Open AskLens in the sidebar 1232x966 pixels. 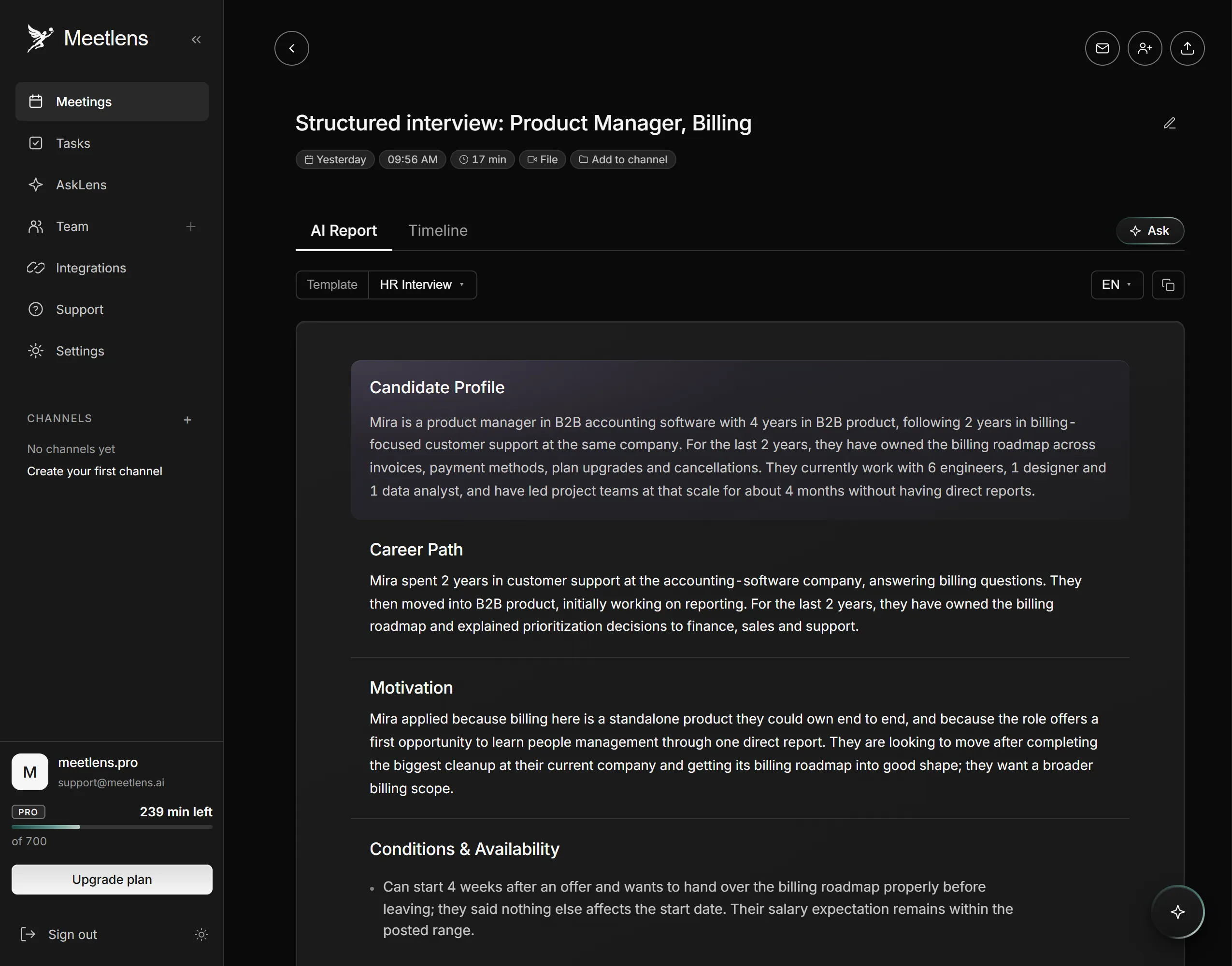(112, 185)
